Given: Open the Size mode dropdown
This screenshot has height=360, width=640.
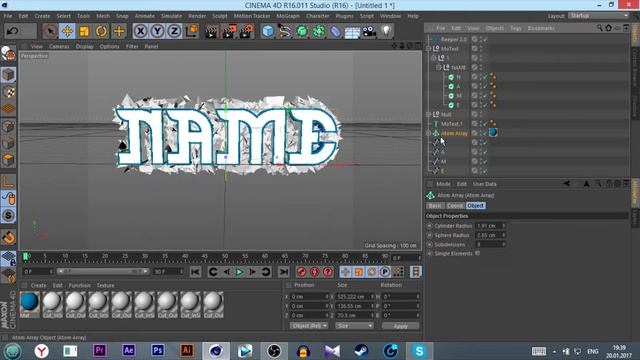Looking at the screenshot, I should click(354, 326).
